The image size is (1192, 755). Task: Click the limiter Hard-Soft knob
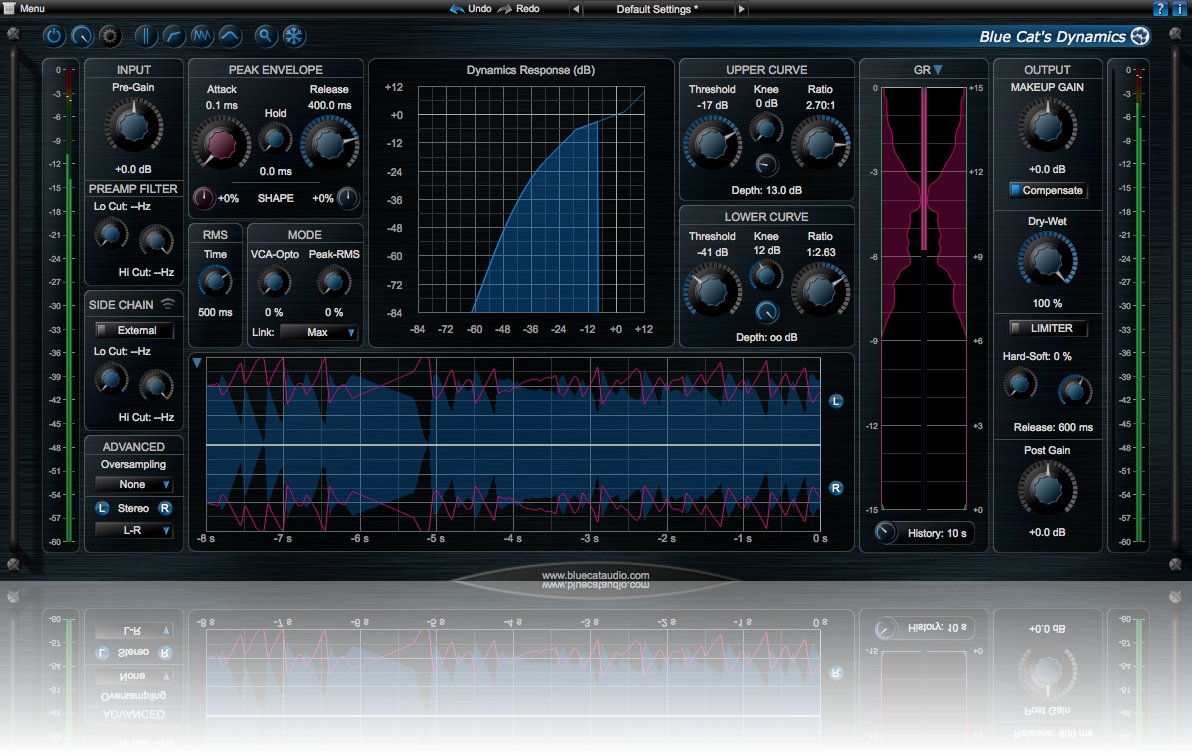click(1020, 385)
